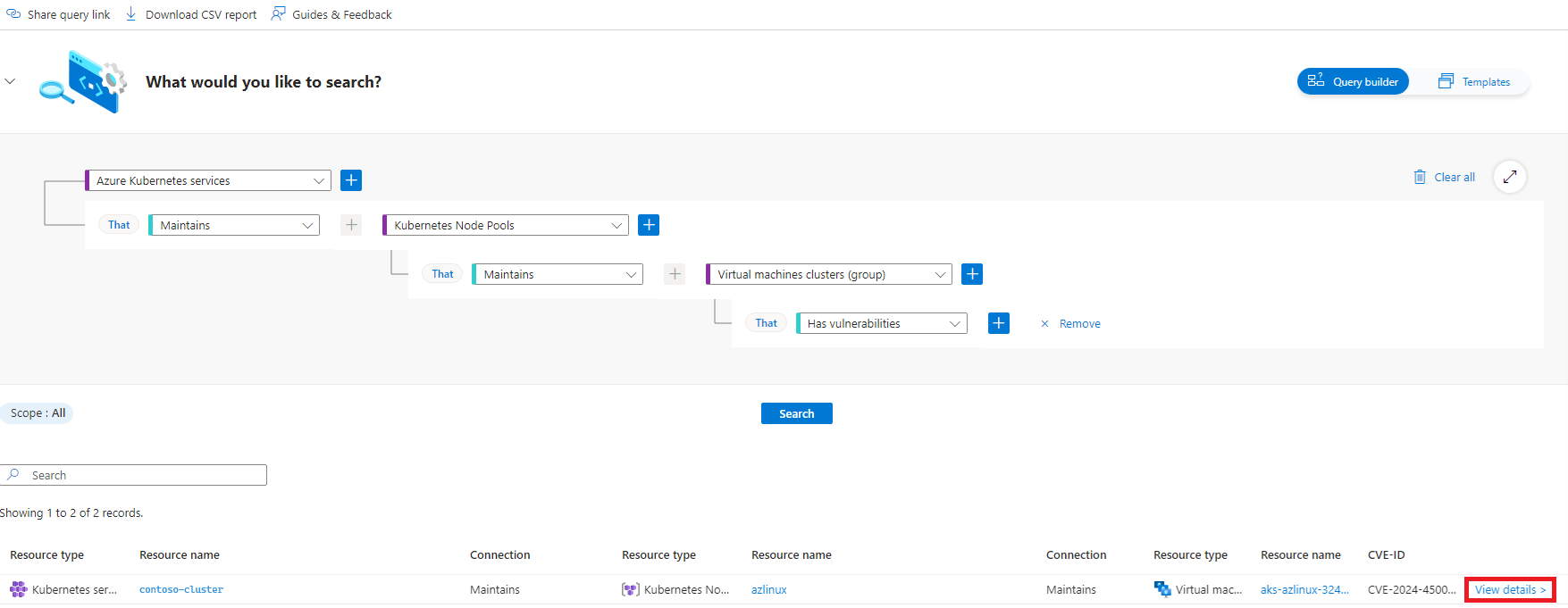Image resolution: width=1568 pixels, height=608 pixels.
Task: Open the Has vulnerabilities dropdown
Action: tap(882, 323)
